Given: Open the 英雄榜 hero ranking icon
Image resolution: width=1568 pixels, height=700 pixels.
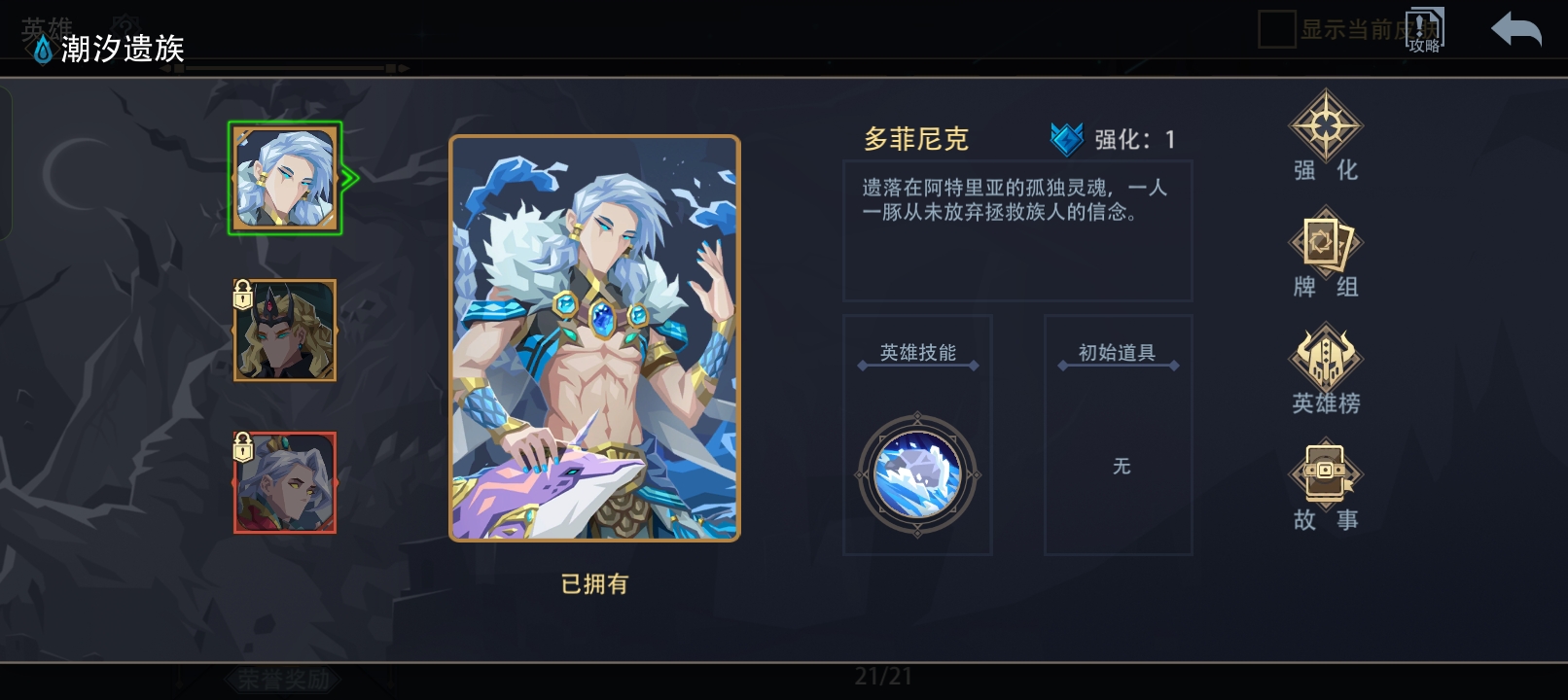Looking at the screenshot, I should 1325,358.
